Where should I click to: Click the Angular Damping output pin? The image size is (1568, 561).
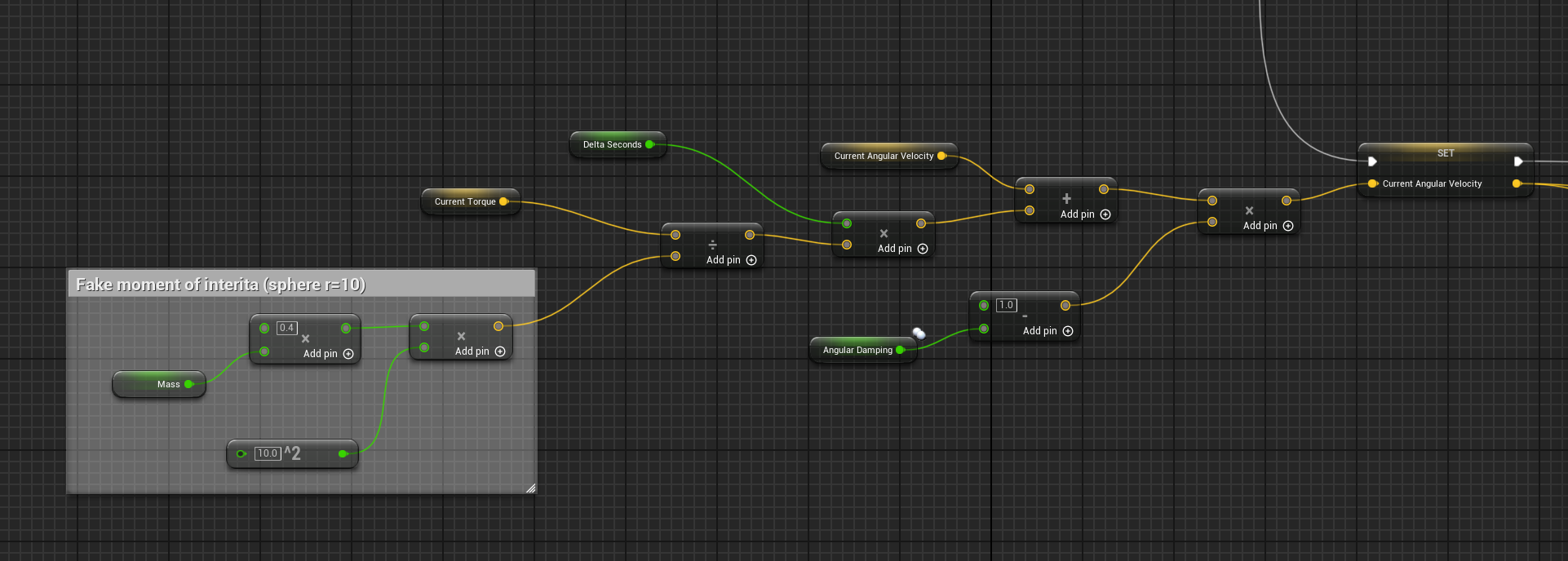click(900, 350)
